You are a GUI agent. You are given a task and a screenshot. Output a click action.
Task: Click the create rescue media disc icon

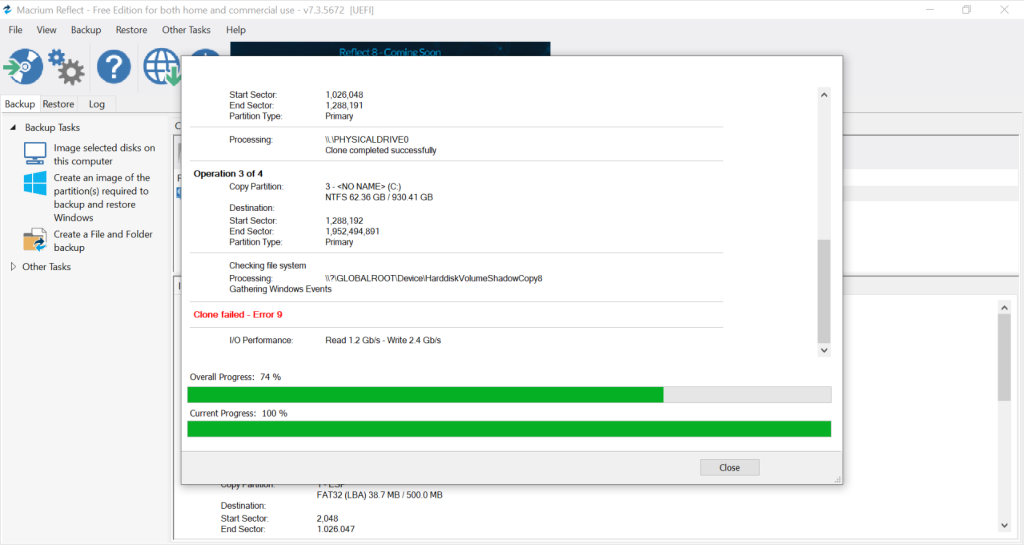click(22, 67)
